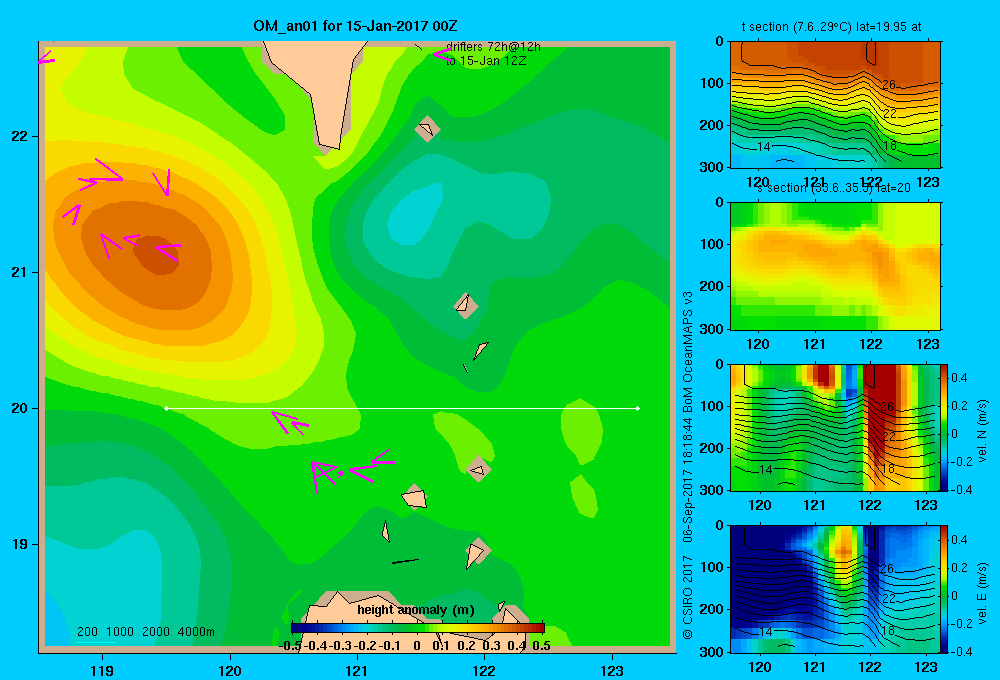Click the dark orange eddy core near 21N
Image resolution: width=1000 pixels, height=680 pixels.
click(x=157, y=255)
